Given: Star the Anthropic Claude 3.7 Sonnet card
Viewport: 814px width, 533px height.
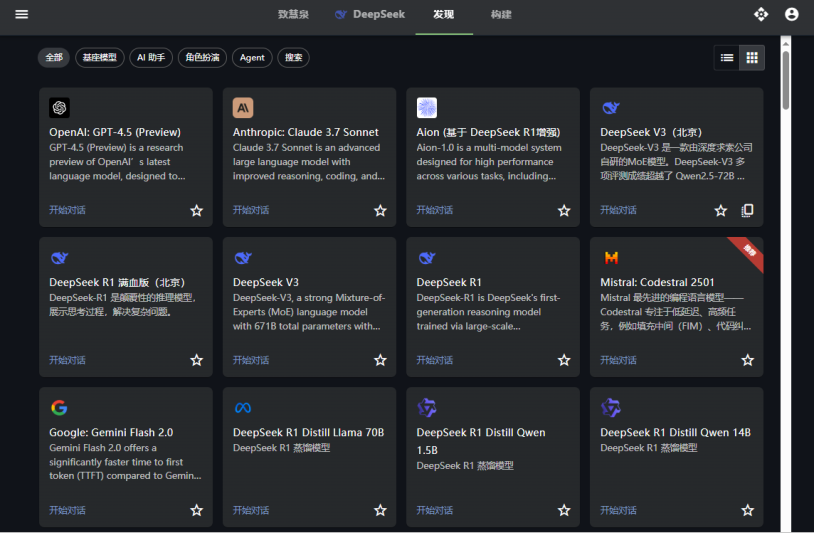Looking at the screenshot, I should point(380,211).
